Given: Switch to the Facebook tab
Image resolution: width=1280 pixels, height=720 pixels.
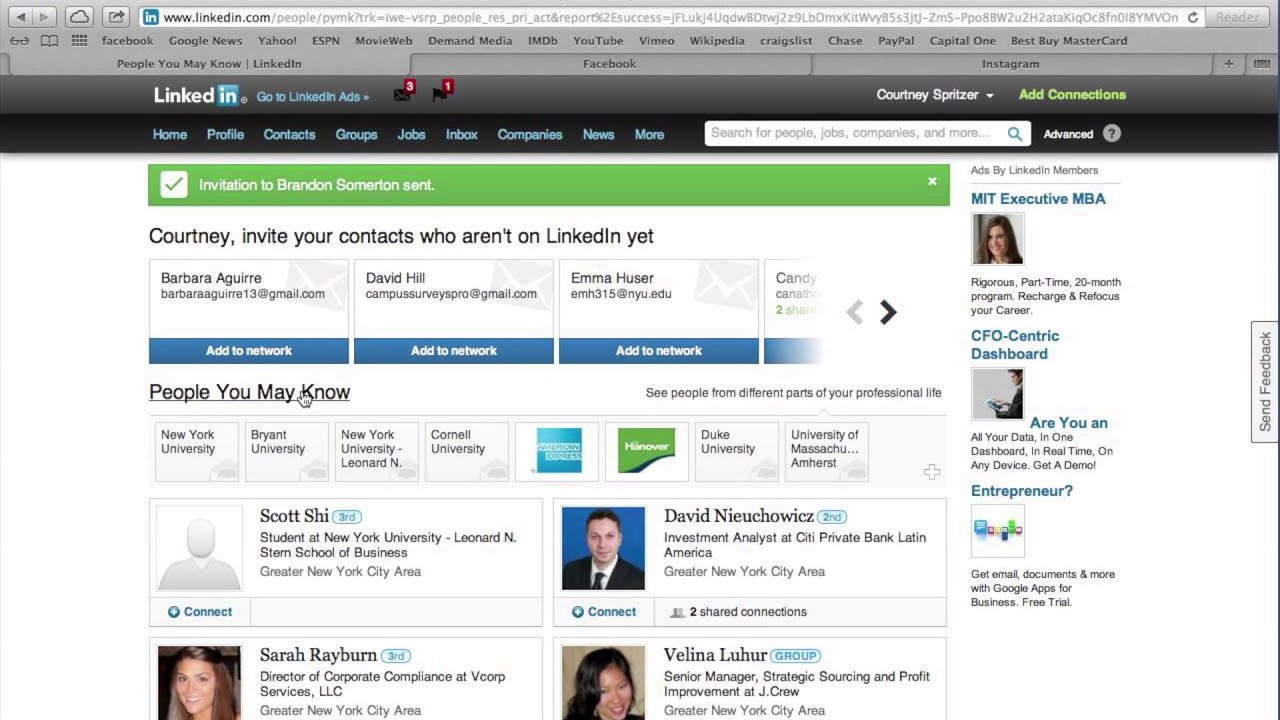Looking at the screenshot, I should [x=610, y=64].
